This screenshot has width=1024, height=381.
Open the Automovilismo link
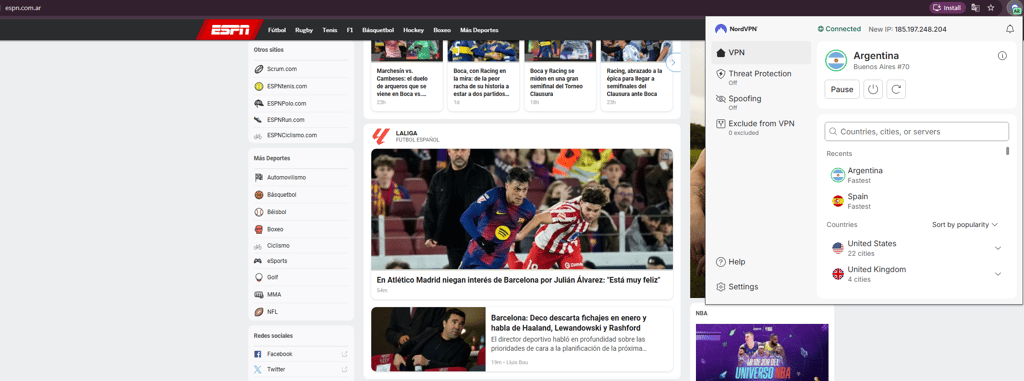[x=286, y=178]
